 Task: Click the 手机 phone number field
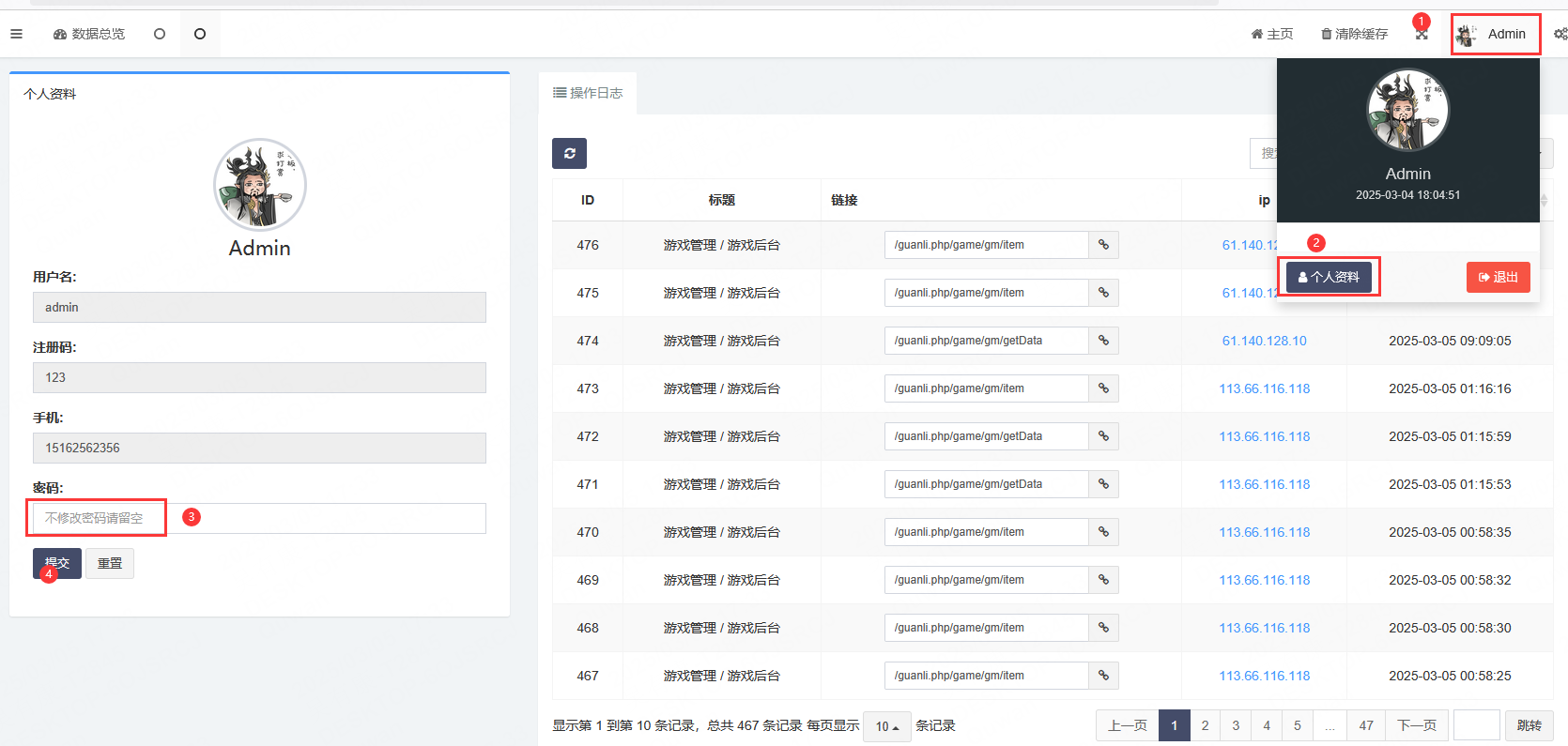click(x=259, y=448)
